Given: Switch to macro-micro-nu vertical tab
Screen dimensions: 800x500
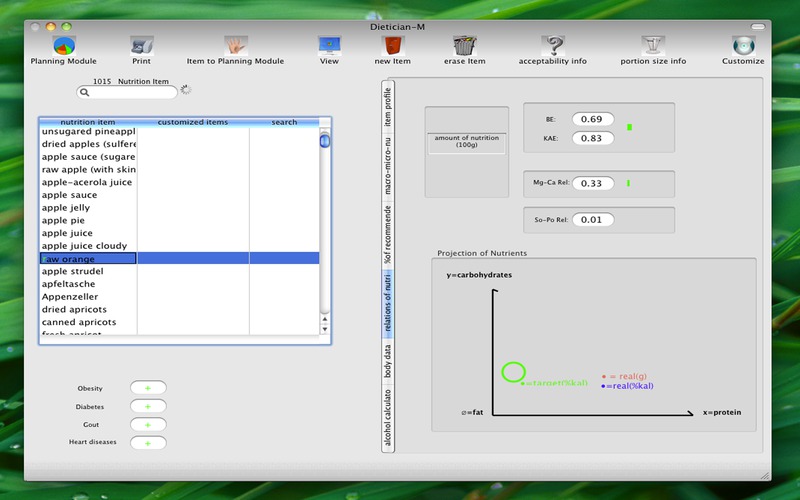Looking at the screenshot, I should click(388, 166).
